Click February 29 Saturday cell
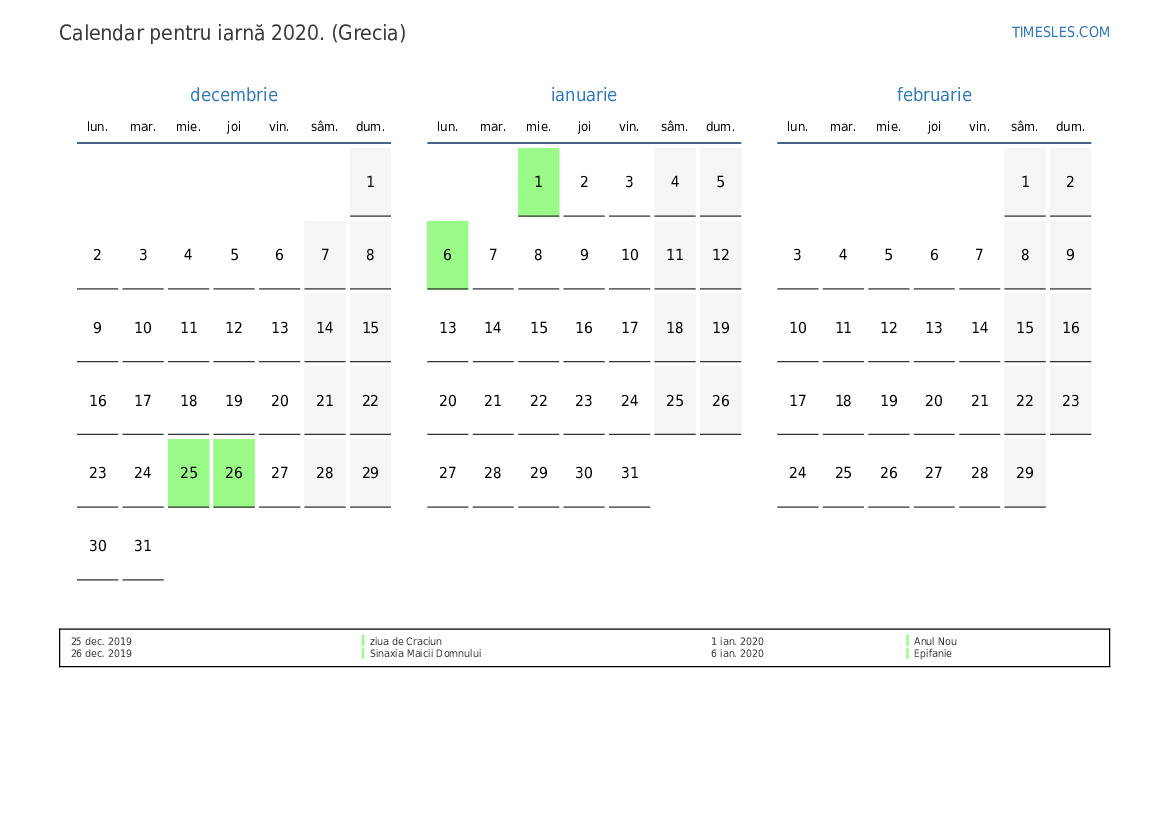Image resolution: width=1169 pixels, height=827 pixels. (1025, 474)
